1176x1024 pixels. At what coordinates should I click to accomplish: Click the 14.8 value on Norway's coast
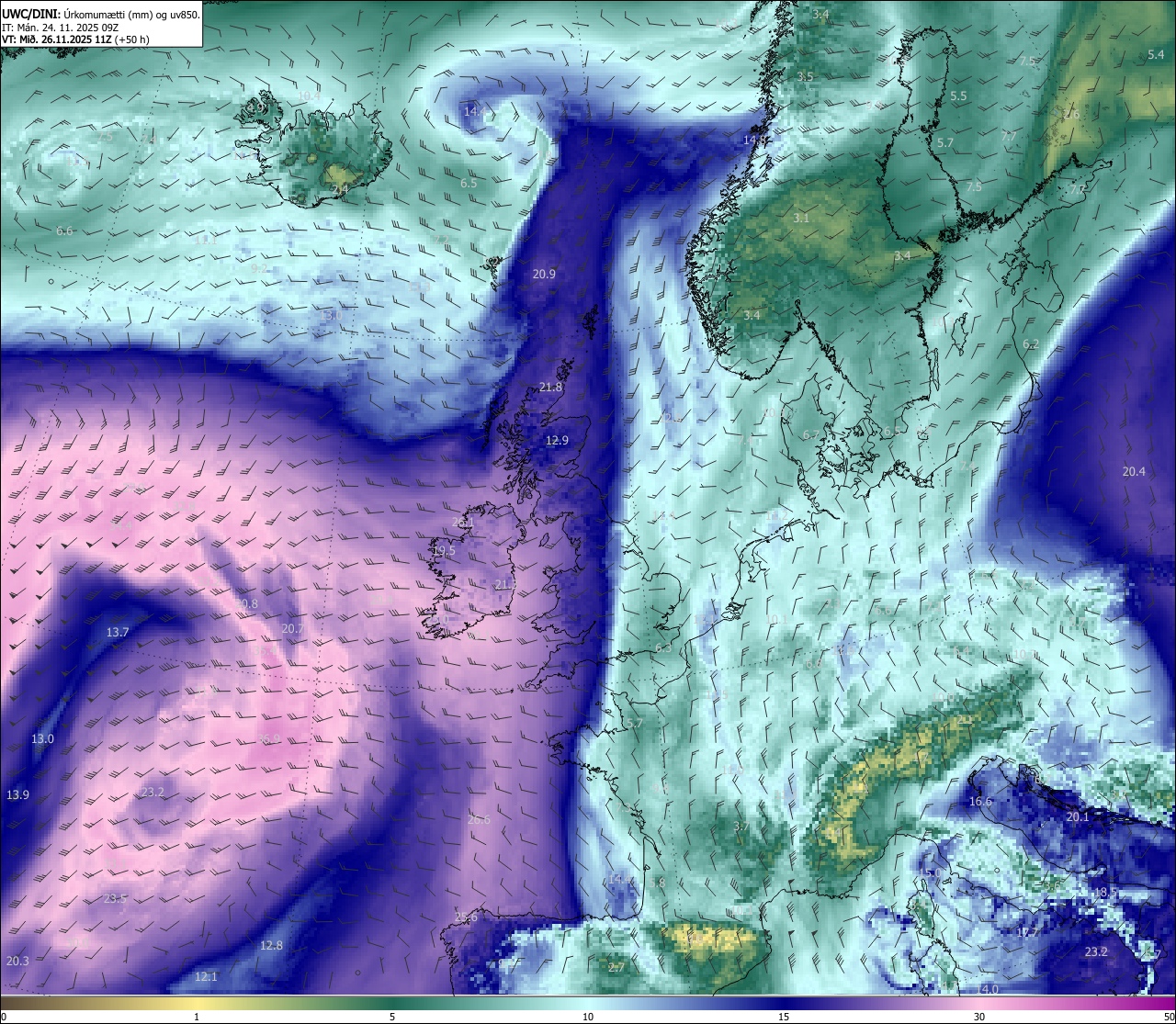coord(754,140)
